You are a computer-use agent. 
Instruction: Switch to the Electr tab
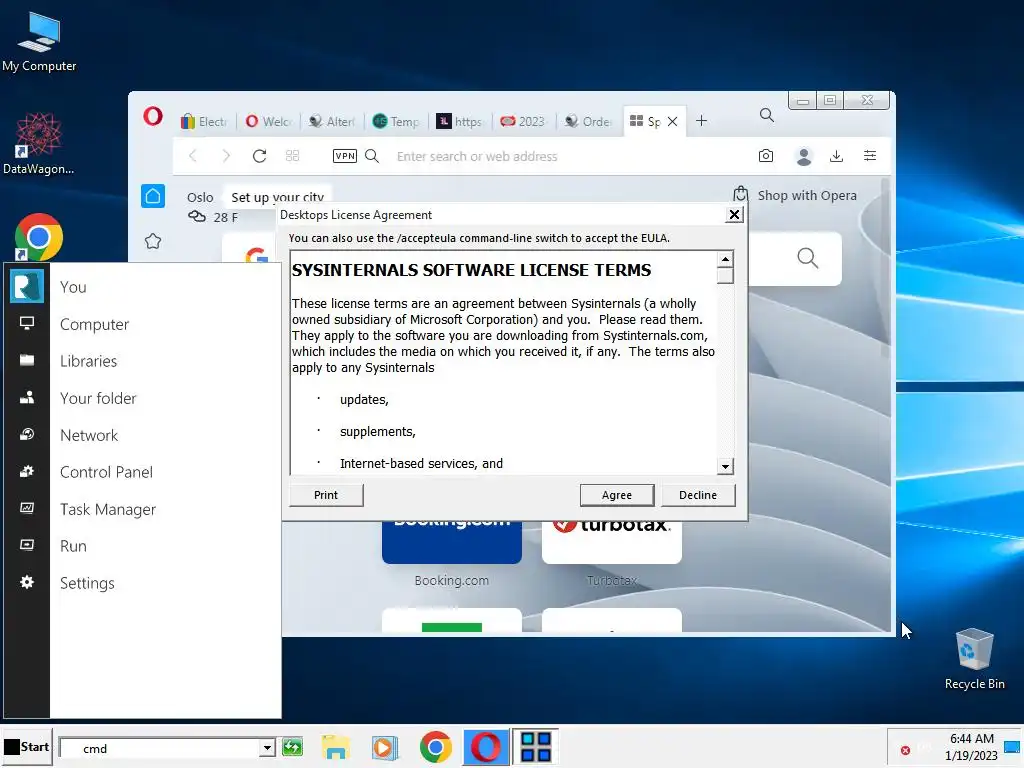[x=204, y=121]
